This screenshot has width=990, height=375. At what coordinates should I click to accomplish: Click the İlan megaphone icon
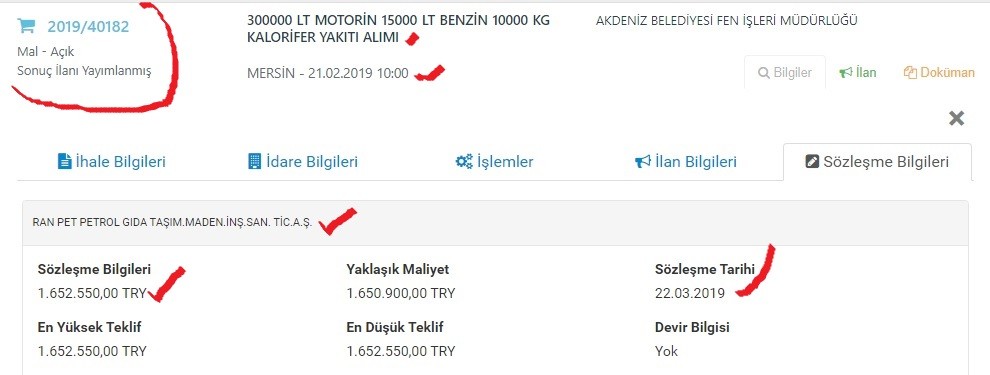point(845,73)
